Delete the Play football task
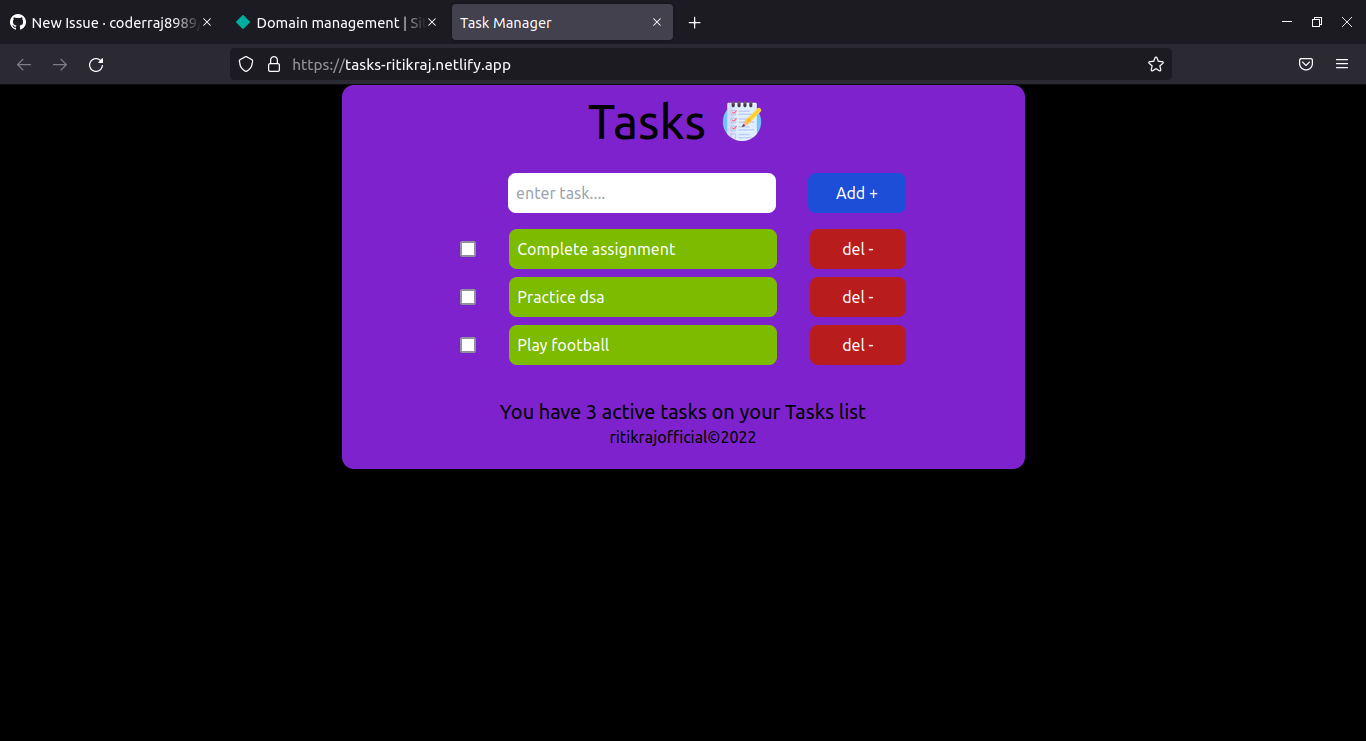The image size is (1366, 741). [857, 344]
